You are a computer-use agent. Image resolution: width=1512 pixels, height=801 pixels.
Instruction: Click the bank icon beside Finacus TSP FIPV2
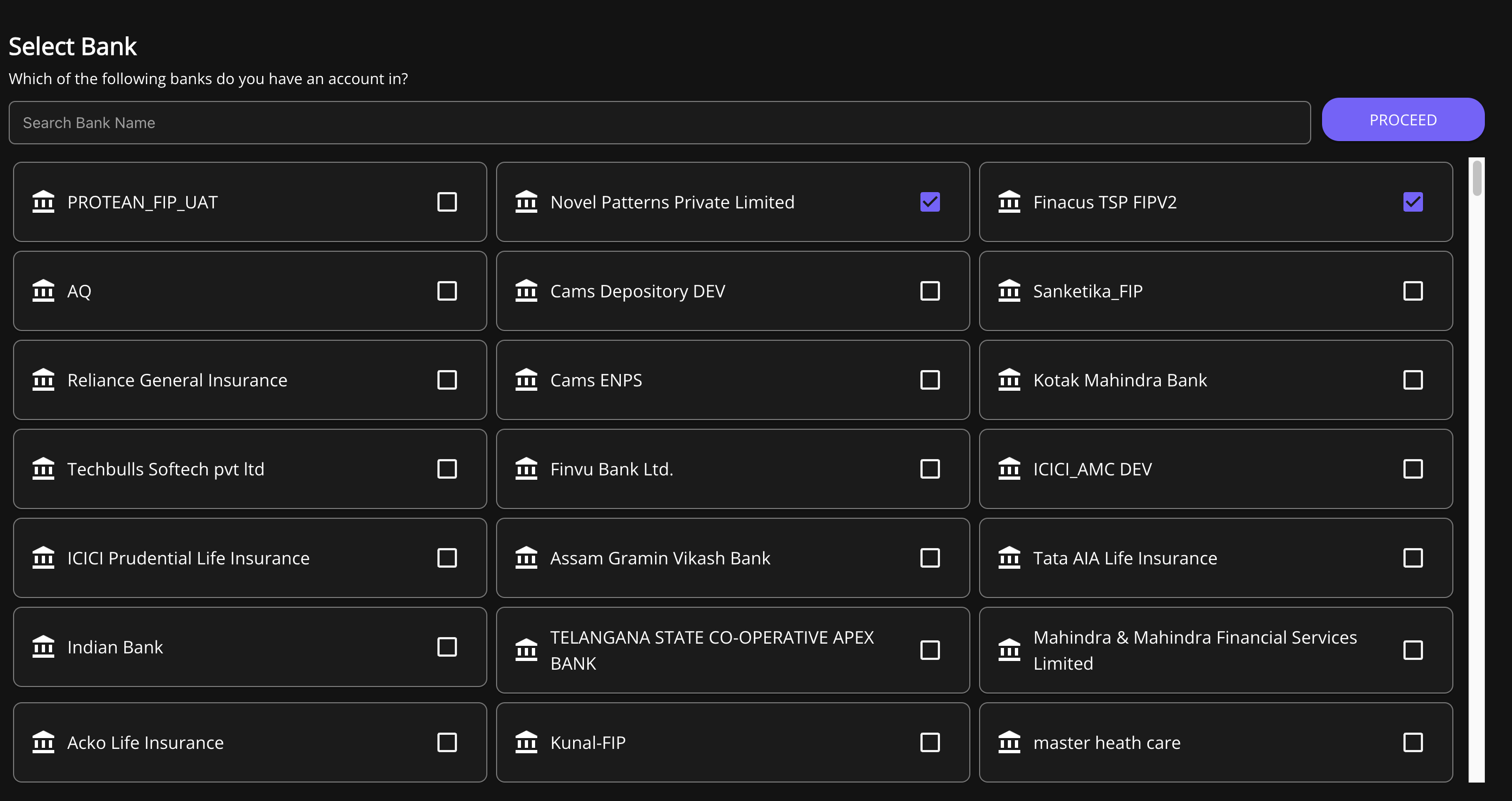pos(1009,202)
